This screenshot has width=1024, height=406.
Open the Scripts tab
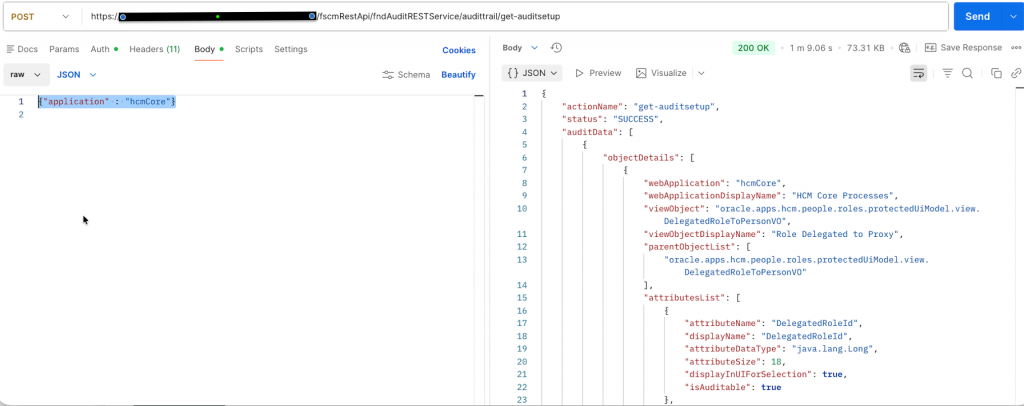tap(249, 49)
